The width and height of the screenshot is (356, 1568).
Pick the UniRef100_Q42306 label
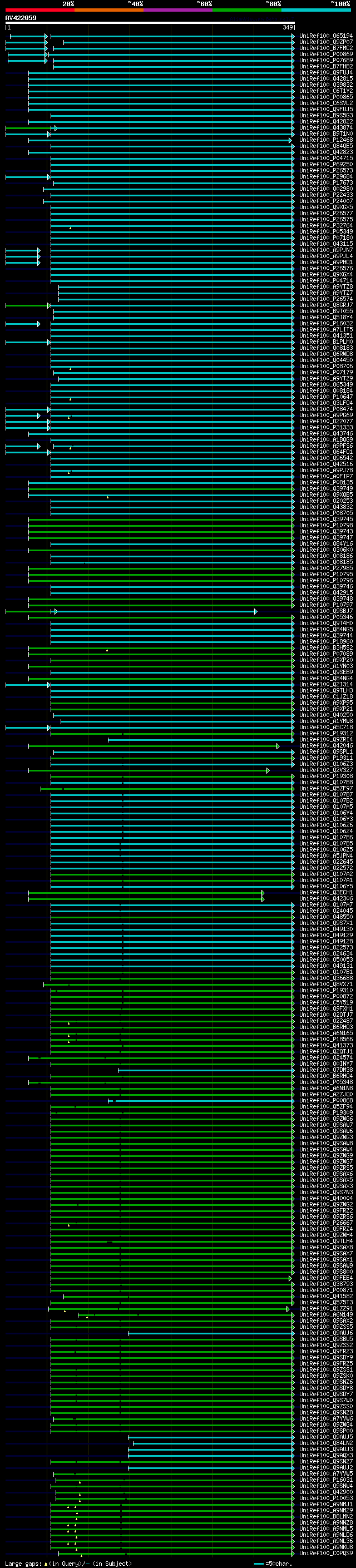(326, 898)
